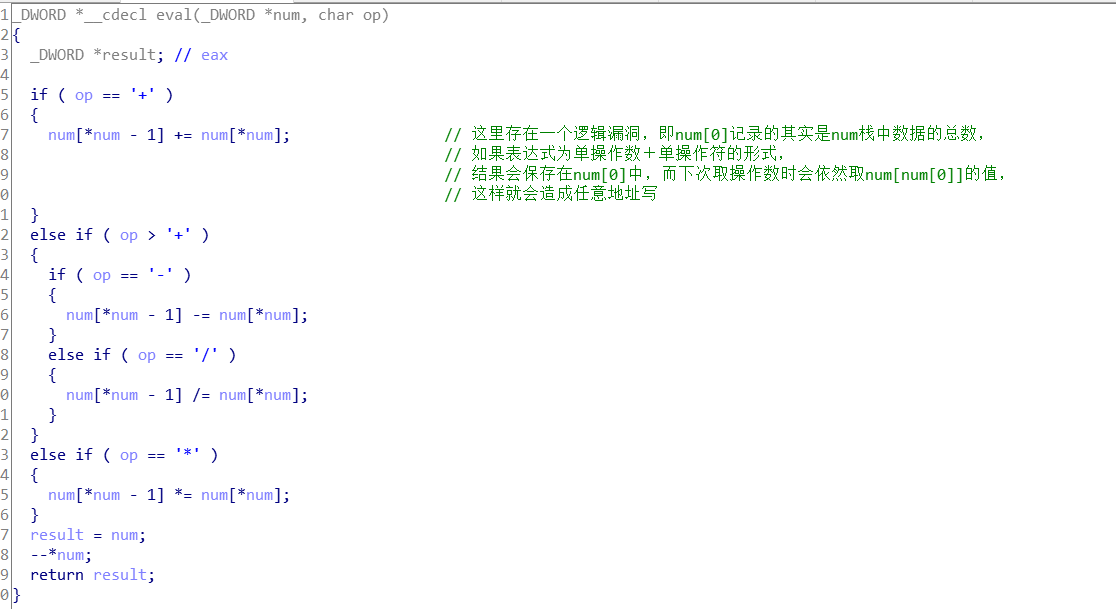Viewport: 1116px width, 609px height.
Task: Click the second green comment line
Action: click(x=614, y=155)
